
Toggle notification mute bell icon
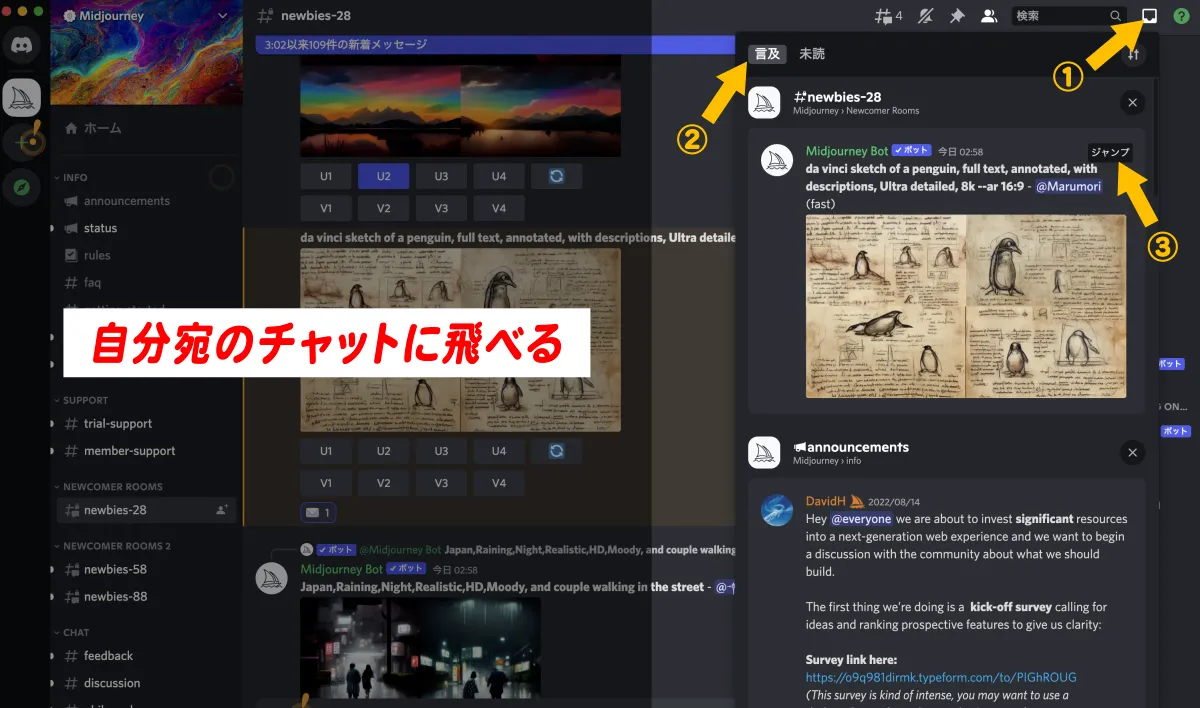(x=925, y=16)
